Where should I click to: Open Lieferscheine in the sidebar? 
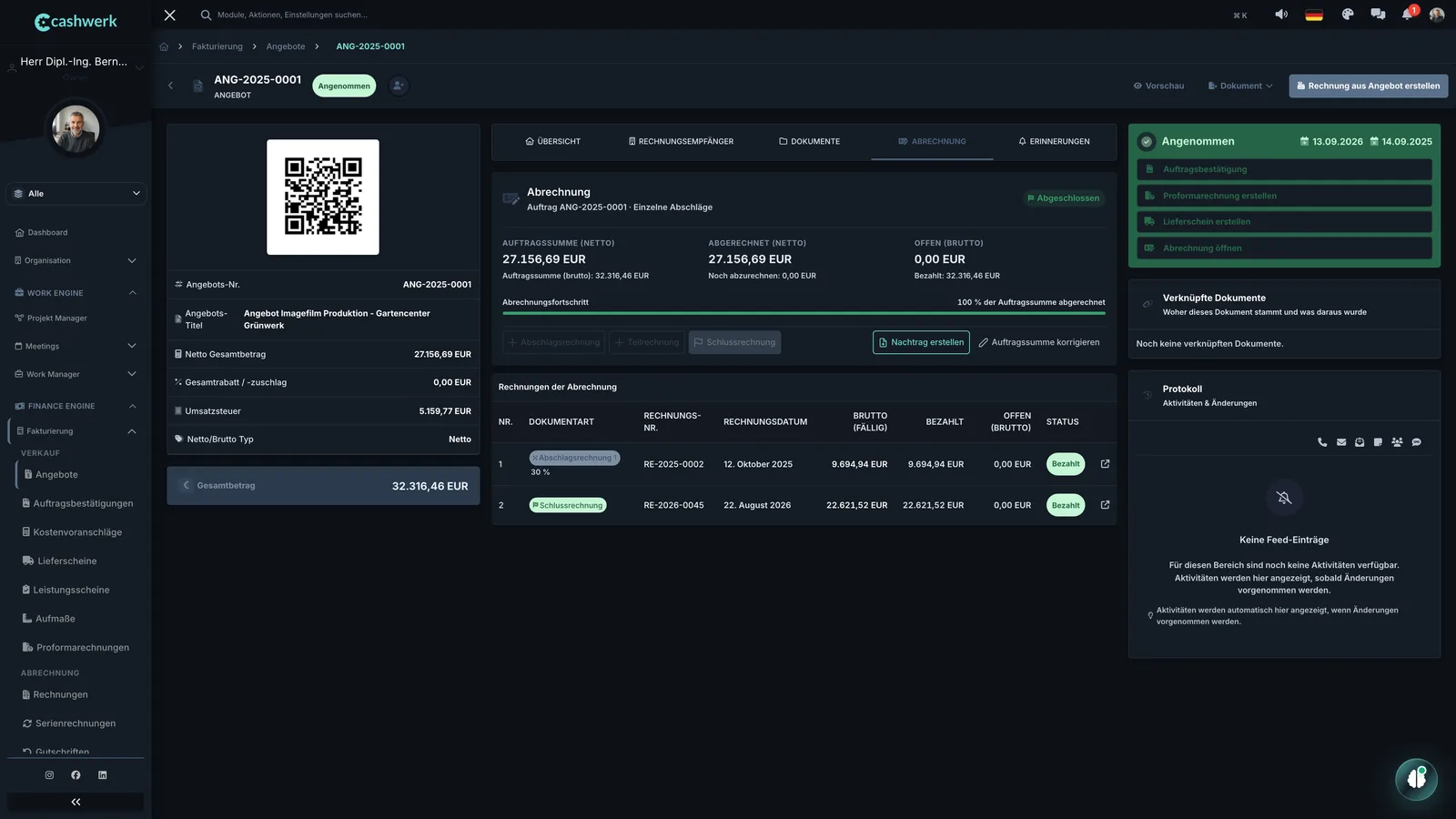pos(66,561)
